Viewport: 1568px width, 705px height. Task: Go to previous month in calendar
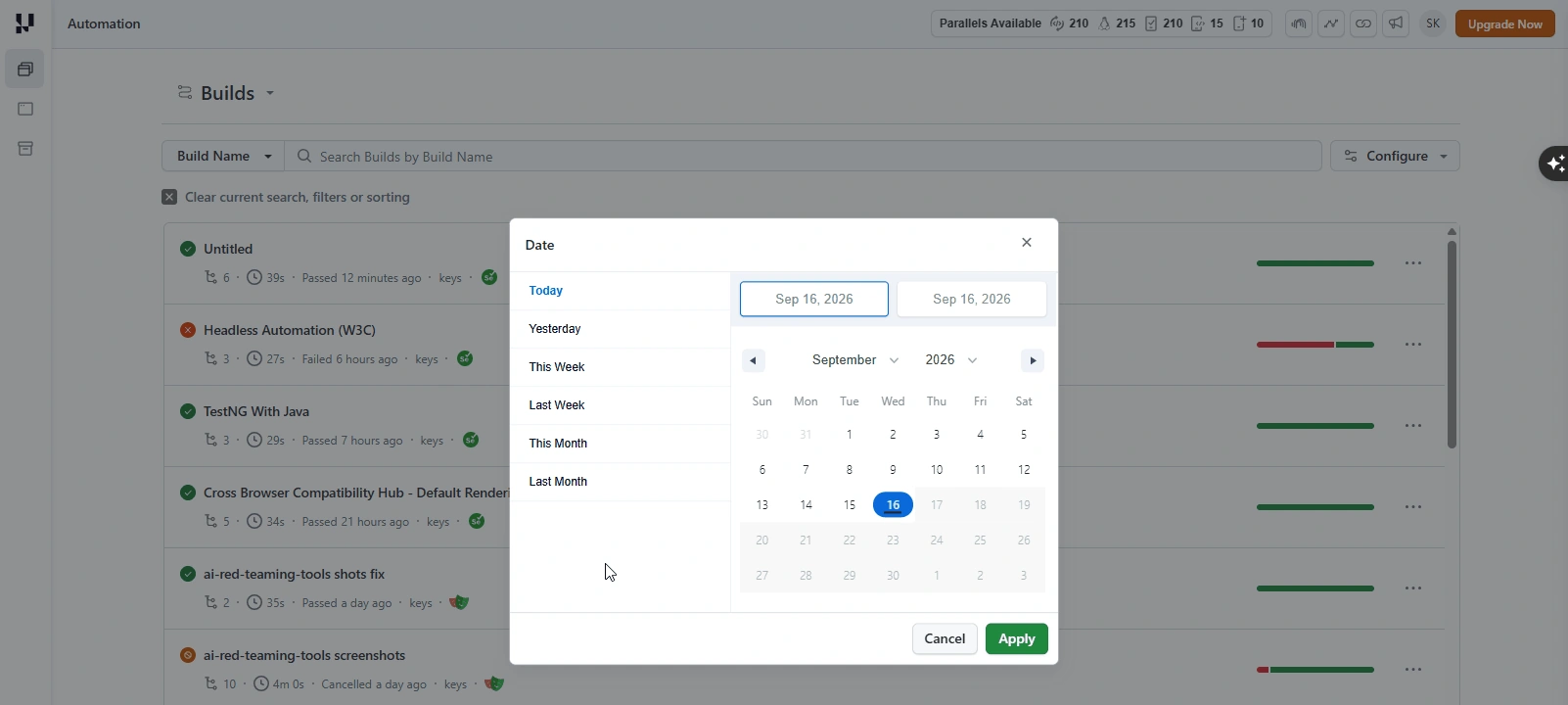coord(753,360)
